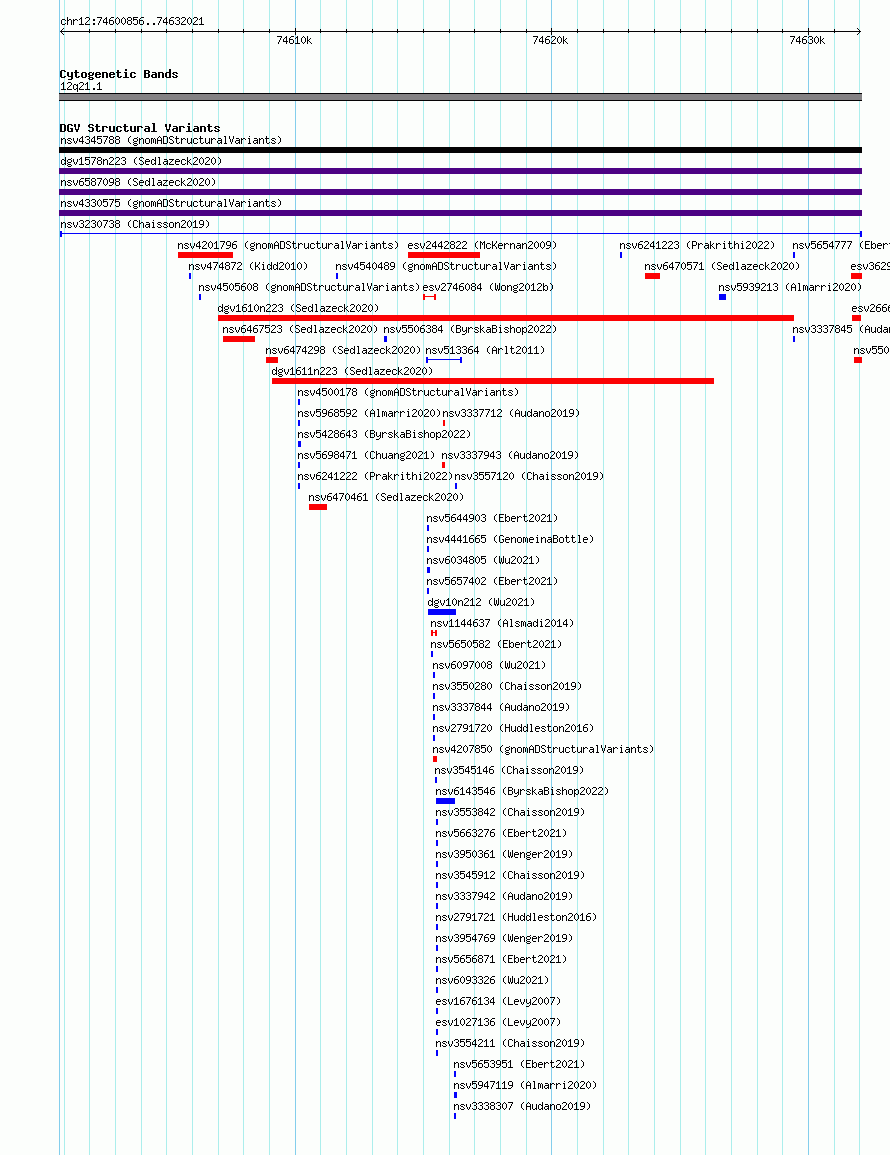The width and height of the screenshot is (890, 1155).
Task: Click the 12q21.1 cytogenetic band bar
Action: (x=460, y=96)
